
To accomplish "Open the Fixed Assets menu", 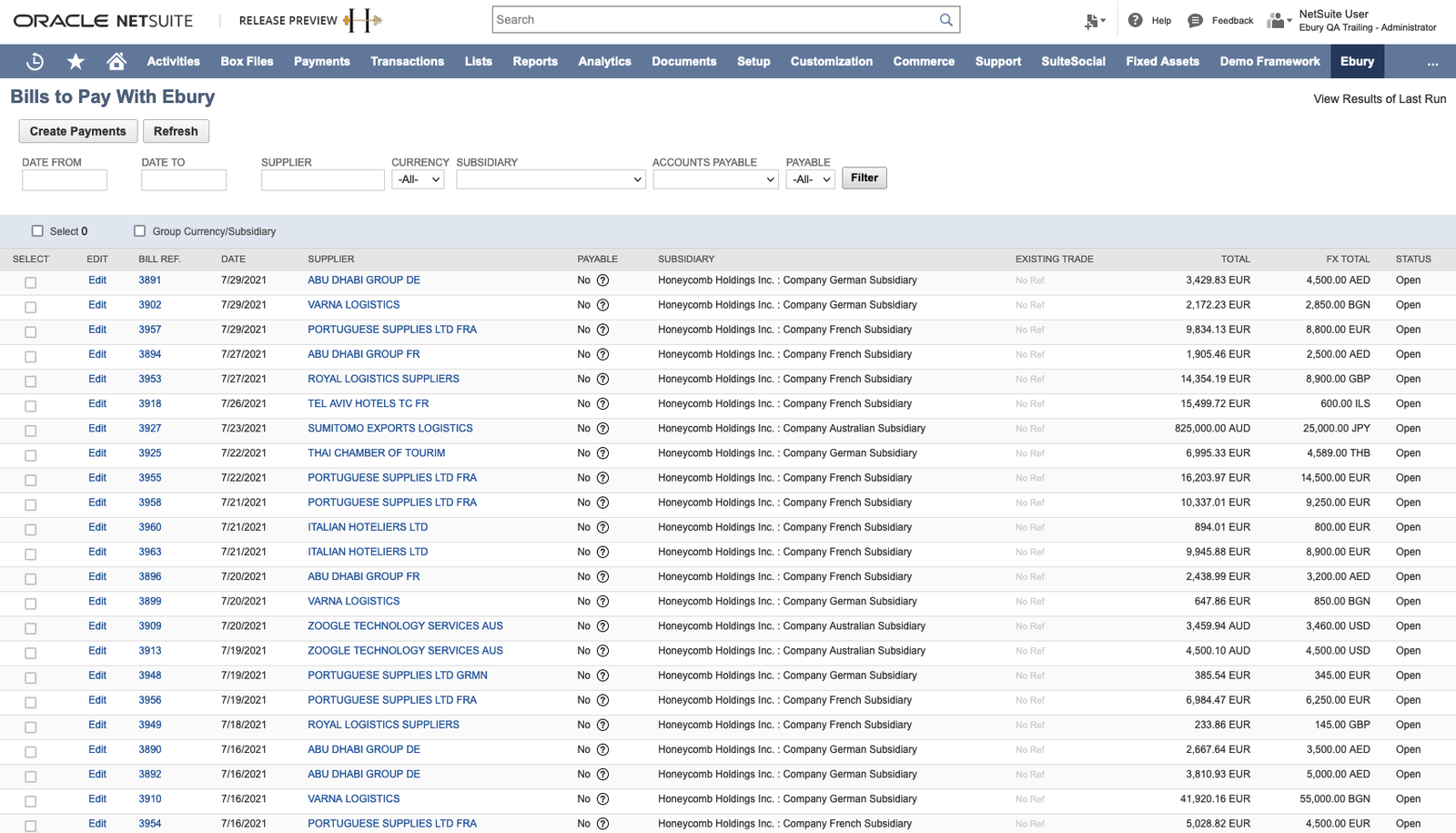I will [1162, 61].
